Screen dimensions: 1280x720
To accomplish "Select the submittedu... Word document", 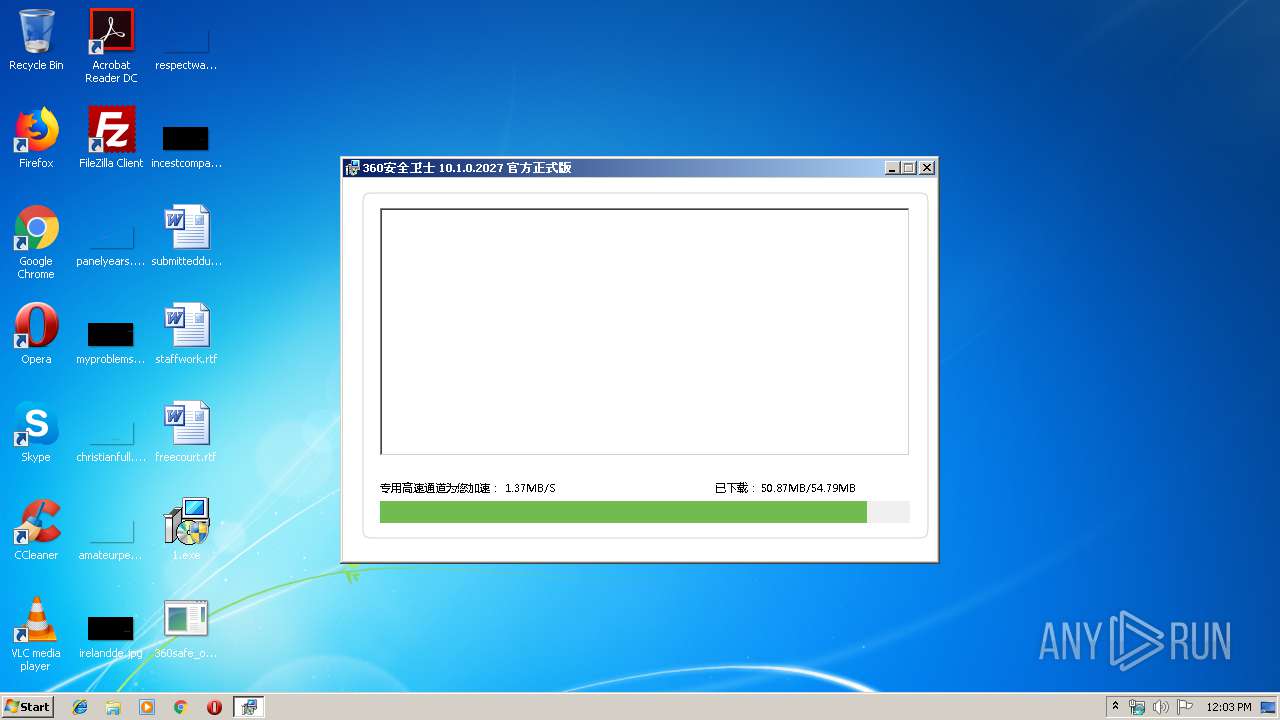I will click(x=186, y=236).
